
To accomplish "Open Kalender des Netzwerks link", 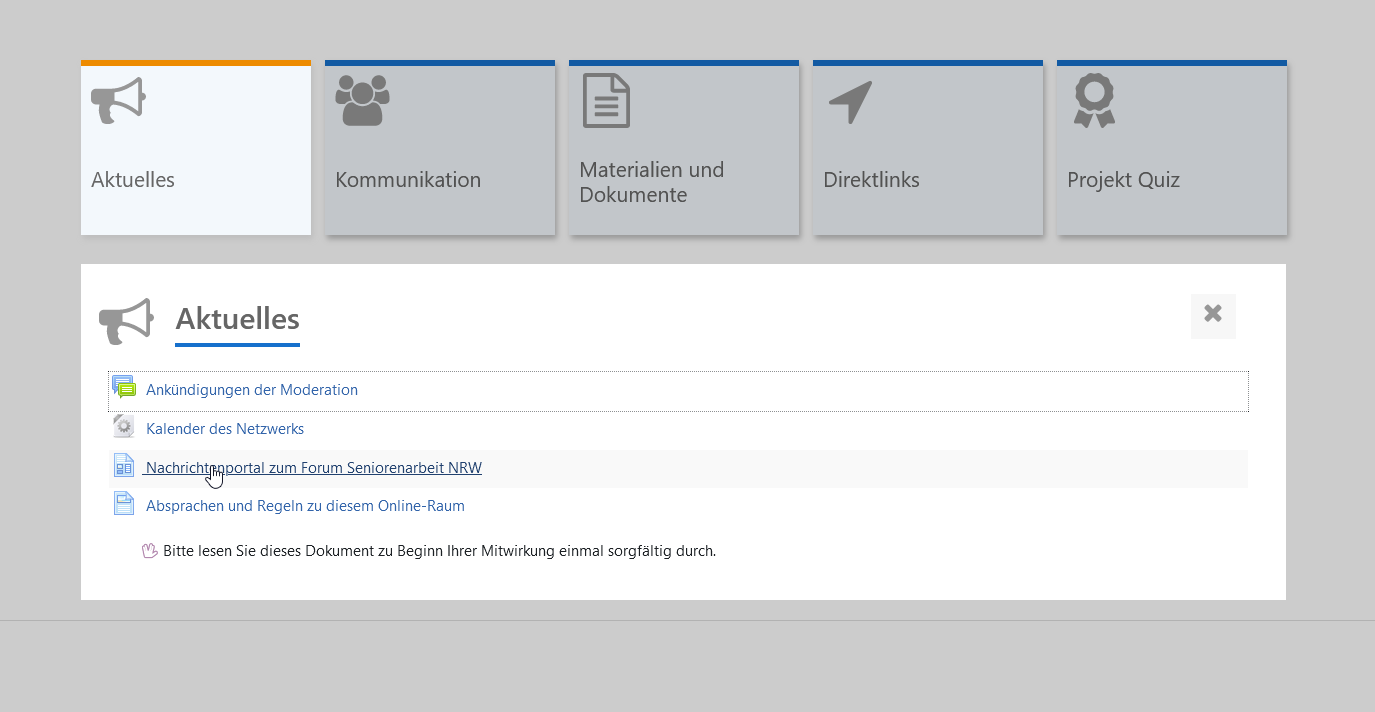I will click(x=225, y=429).
